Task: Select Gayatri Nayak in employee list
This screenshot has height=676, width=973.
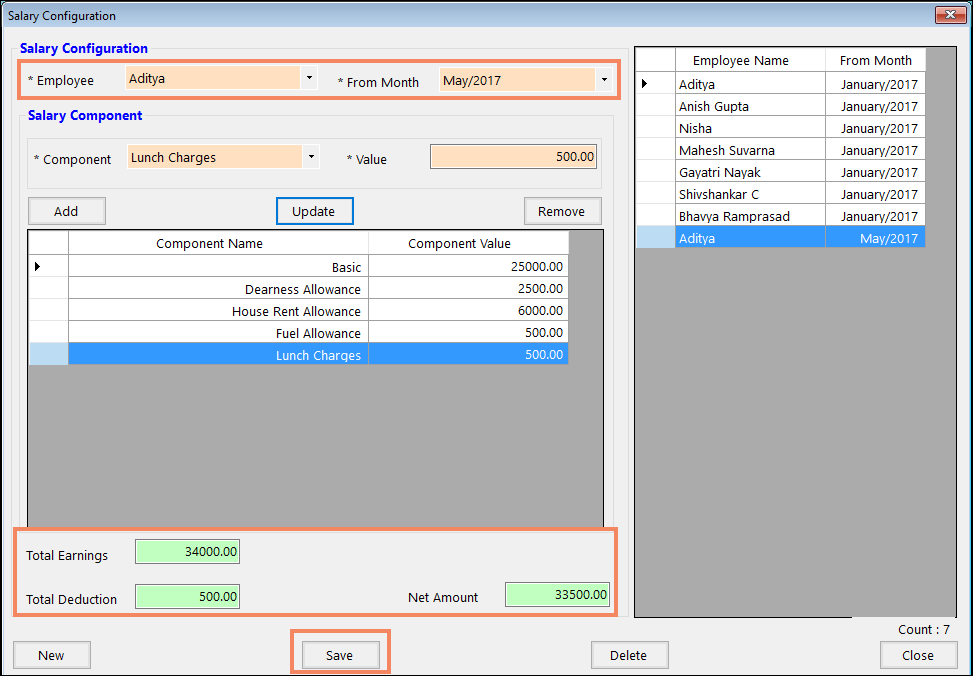Action: point(781,172)
